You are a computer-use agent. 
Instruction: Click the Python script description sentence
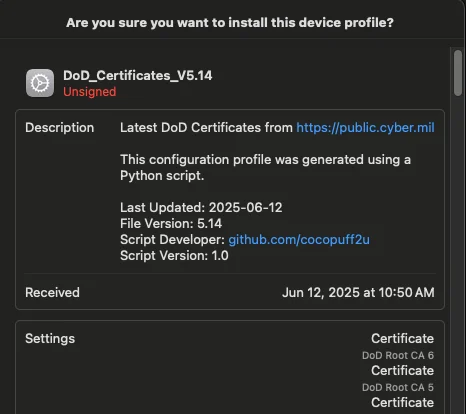(265, 168)
